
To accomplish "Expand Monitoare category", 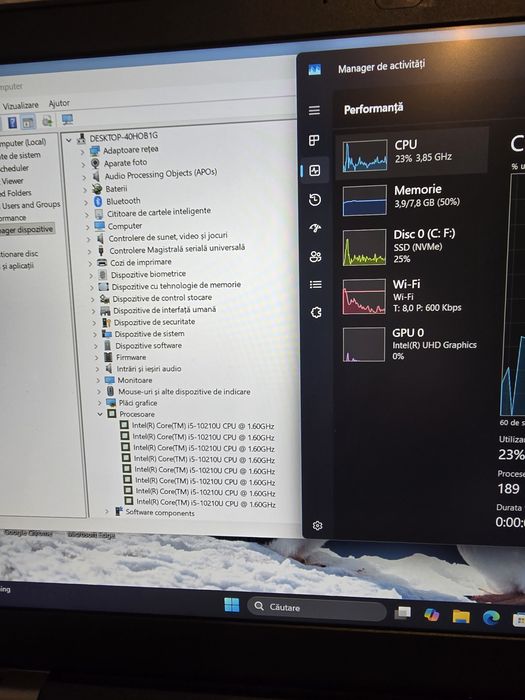I will pos(99,380).
